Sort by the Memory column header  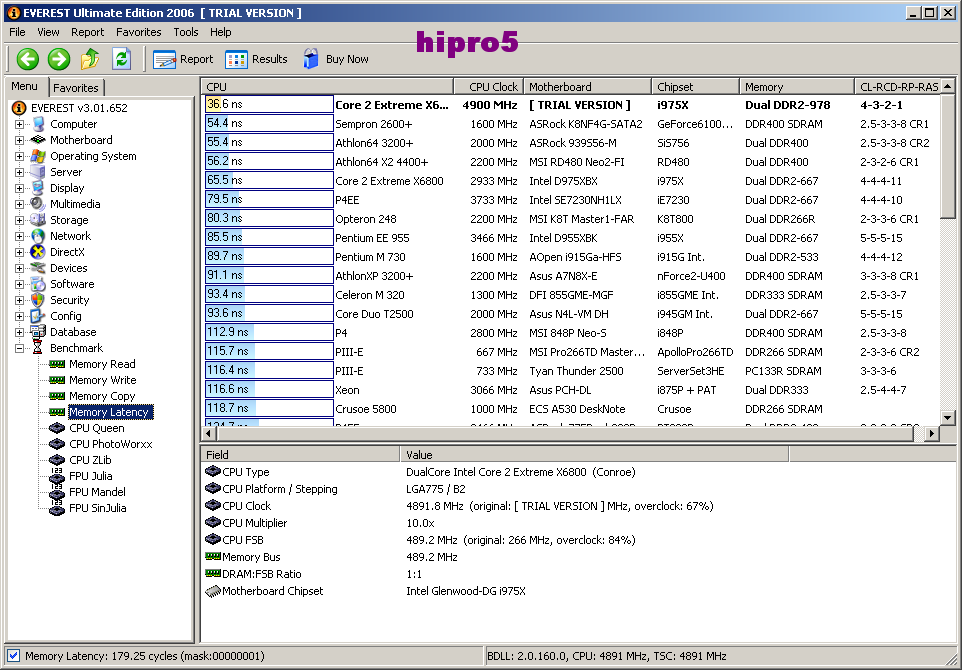tap(797, 87)
